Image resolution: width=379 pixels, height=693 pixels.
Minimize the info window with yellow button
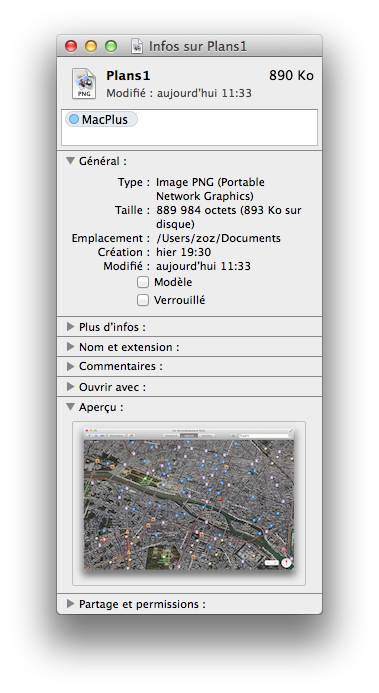pos(91,46)
